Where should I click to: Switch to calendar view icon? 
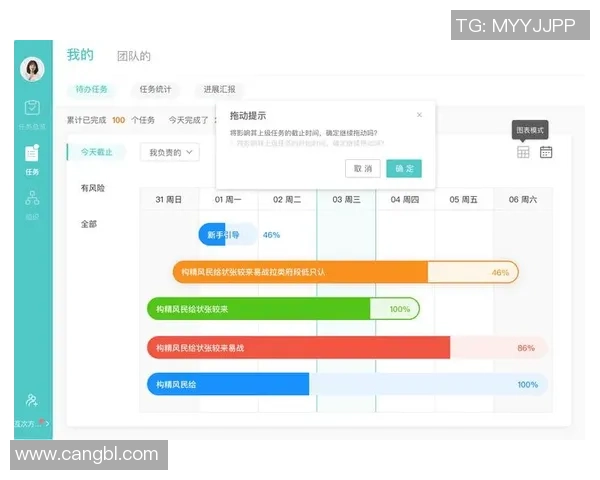point(546,152)
